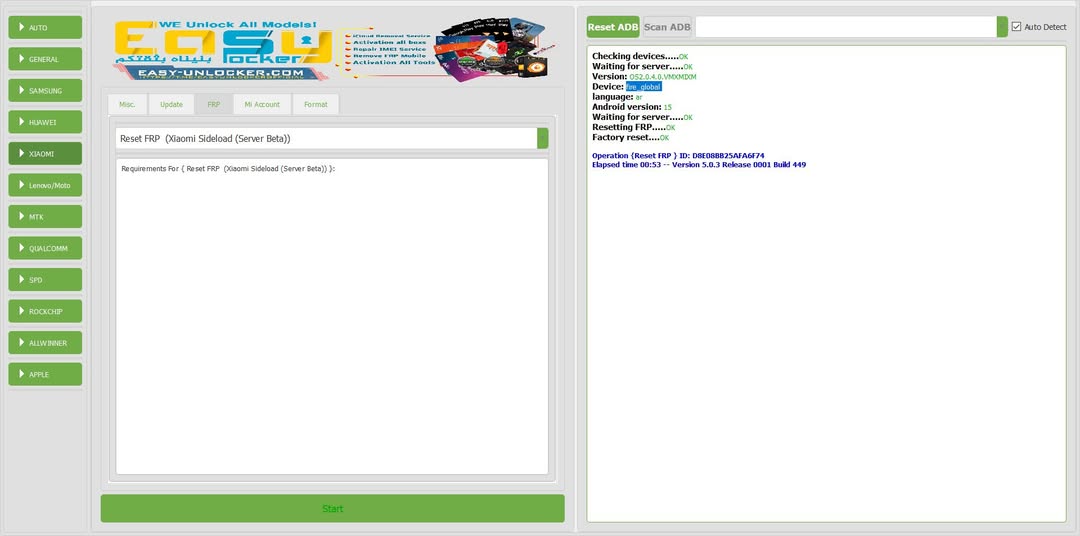Click the Android version: 15 log line
The image size is (1080, 536).
click(x=632, y=107)
